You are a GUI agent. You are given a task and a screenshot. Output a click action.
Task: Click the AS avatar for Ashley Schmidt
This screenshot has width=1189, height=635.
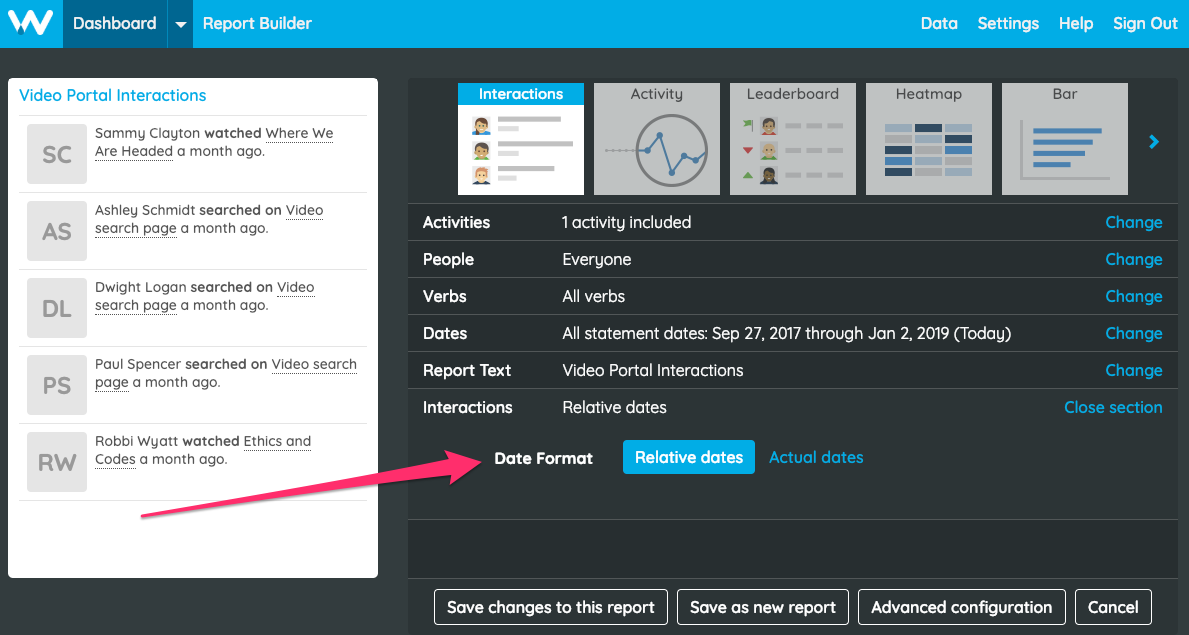click(57, 231)
